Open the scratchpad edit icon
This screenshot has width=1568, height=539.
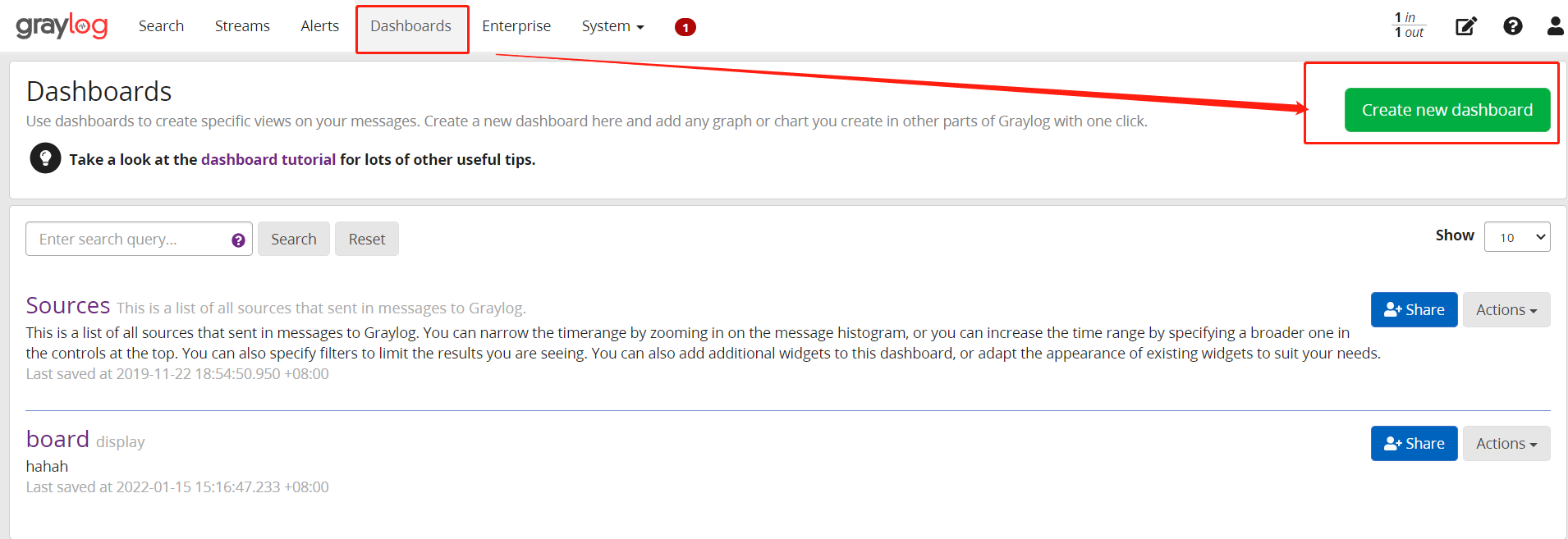[x=1466, y=26]
